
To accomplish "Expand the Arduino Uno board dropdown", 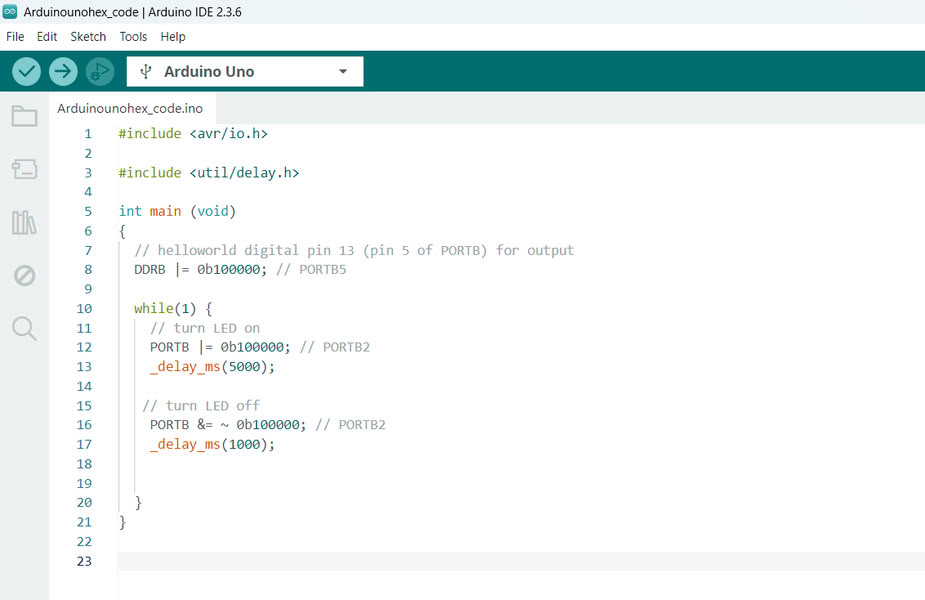I will [244, 72].
